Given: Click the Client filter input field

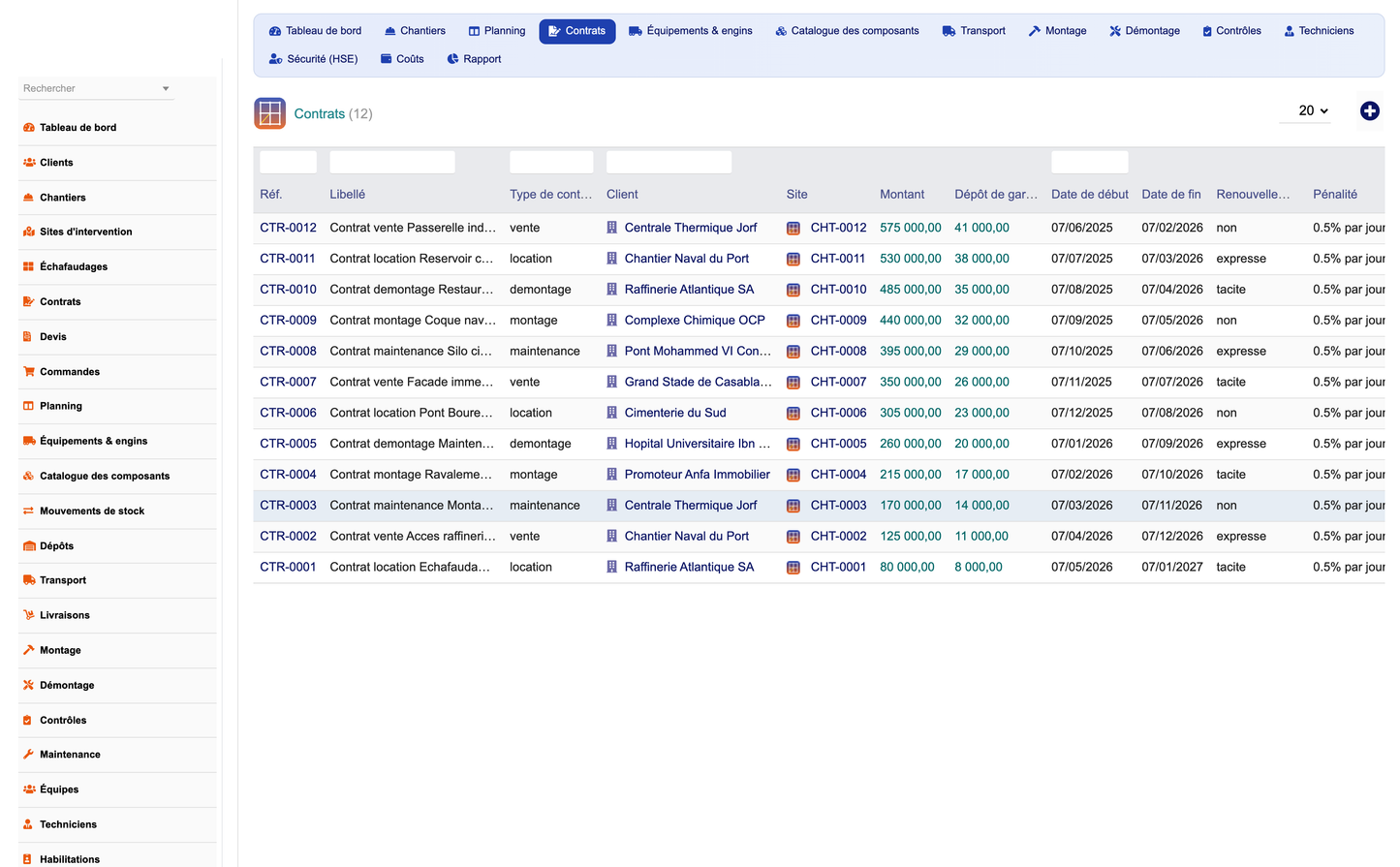Looking at the screenshot, I should click(669, 162).
